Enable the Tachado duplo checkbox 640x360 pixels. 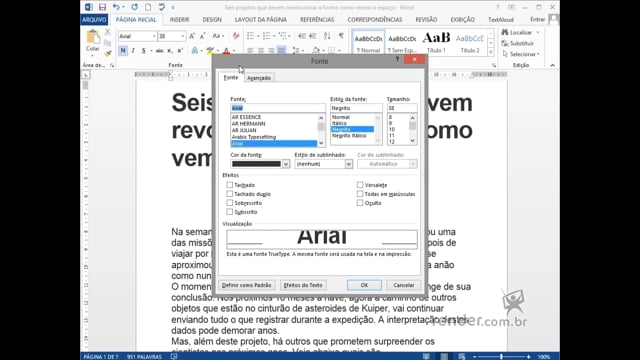[229, 194]
